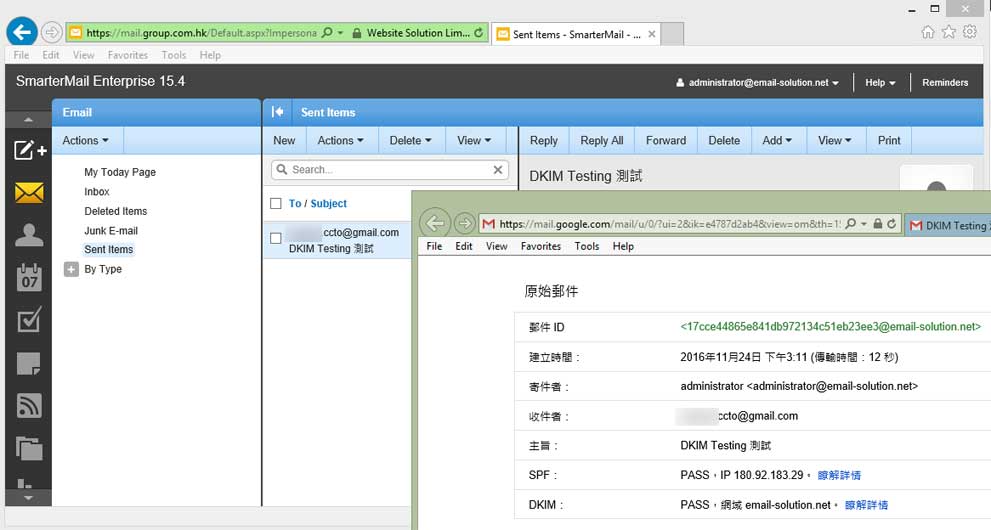991x530 pixels.
Task: Open the Reminders link
Action: click(945, 82)
